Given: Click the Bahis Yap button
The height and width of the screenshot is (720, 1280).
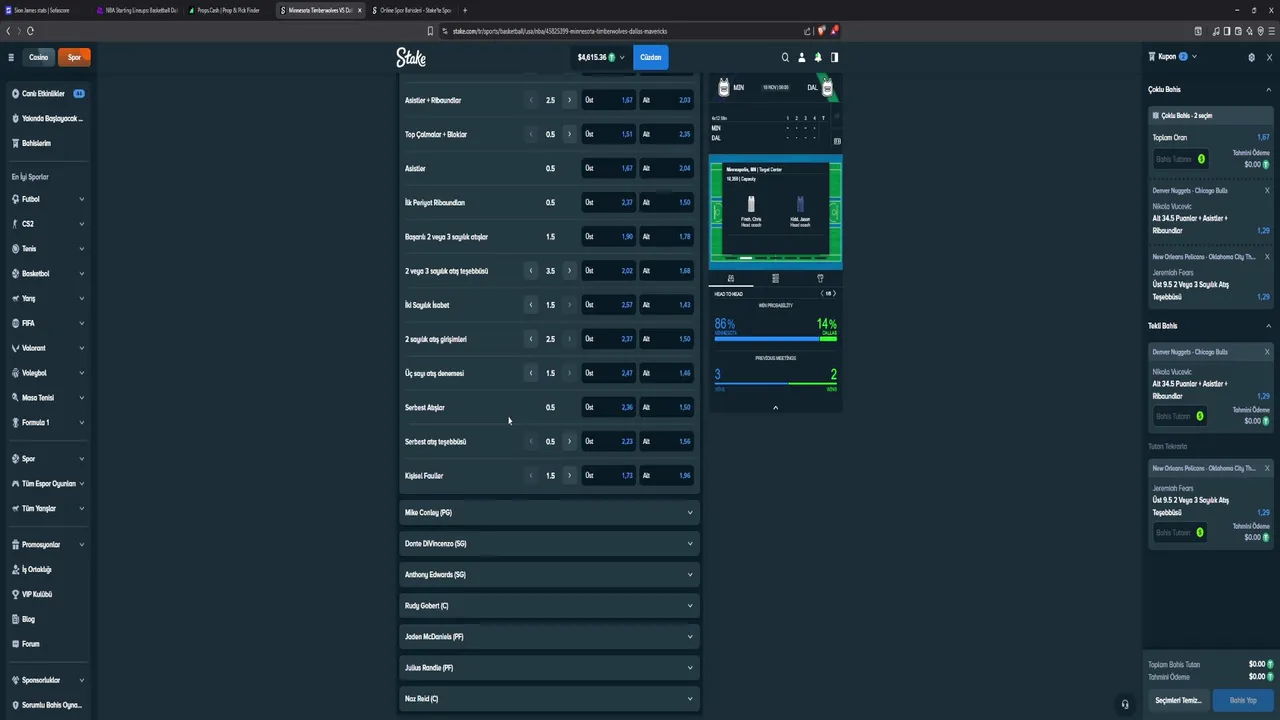Looking at the screenshot, I should [1243, 700].
